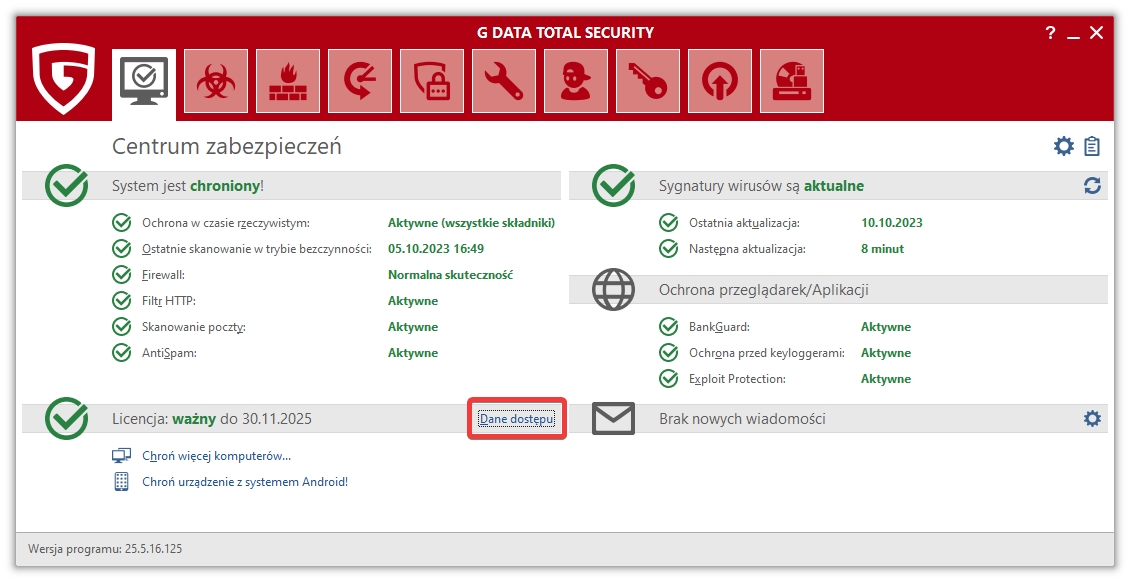The width and height of the screenshot is (1130, 582).
Task: Open Chroń urządzenie z systemem Android link
Action: pos(245,482)
